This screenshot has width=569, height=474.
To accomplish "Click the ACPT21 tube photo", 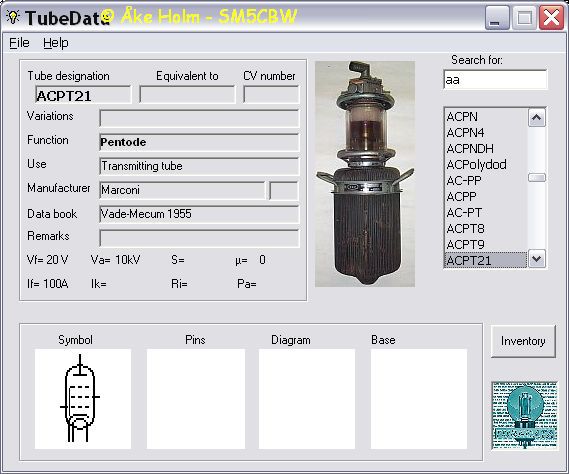I will click(365, 174).
